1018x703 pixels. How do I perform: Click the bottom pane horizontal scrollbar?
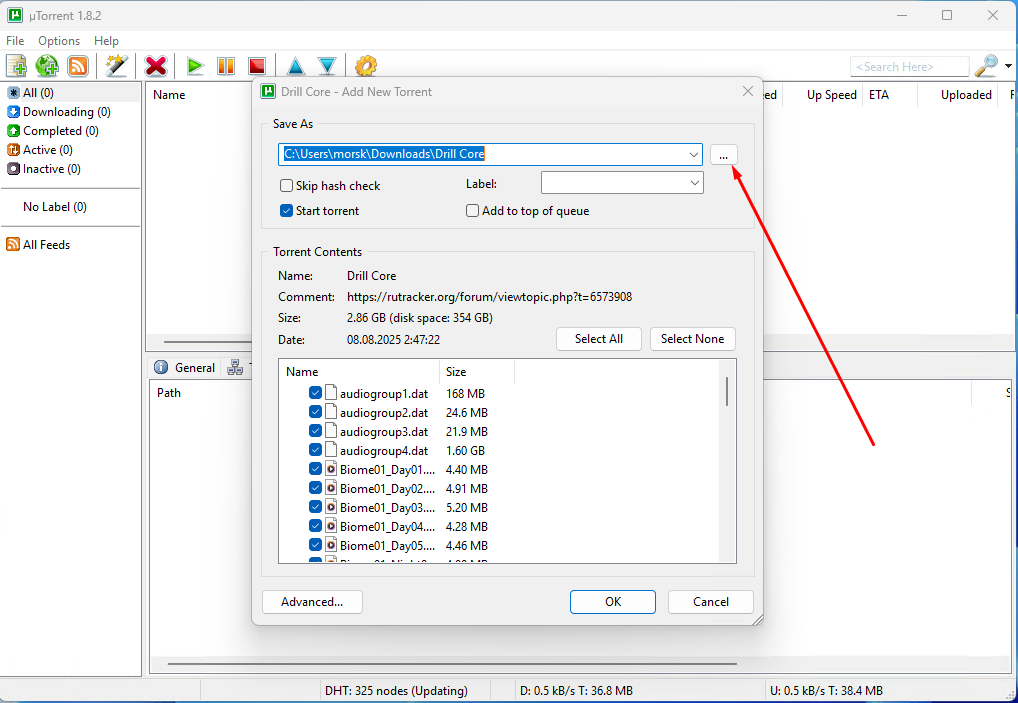[x=453, y=663]
